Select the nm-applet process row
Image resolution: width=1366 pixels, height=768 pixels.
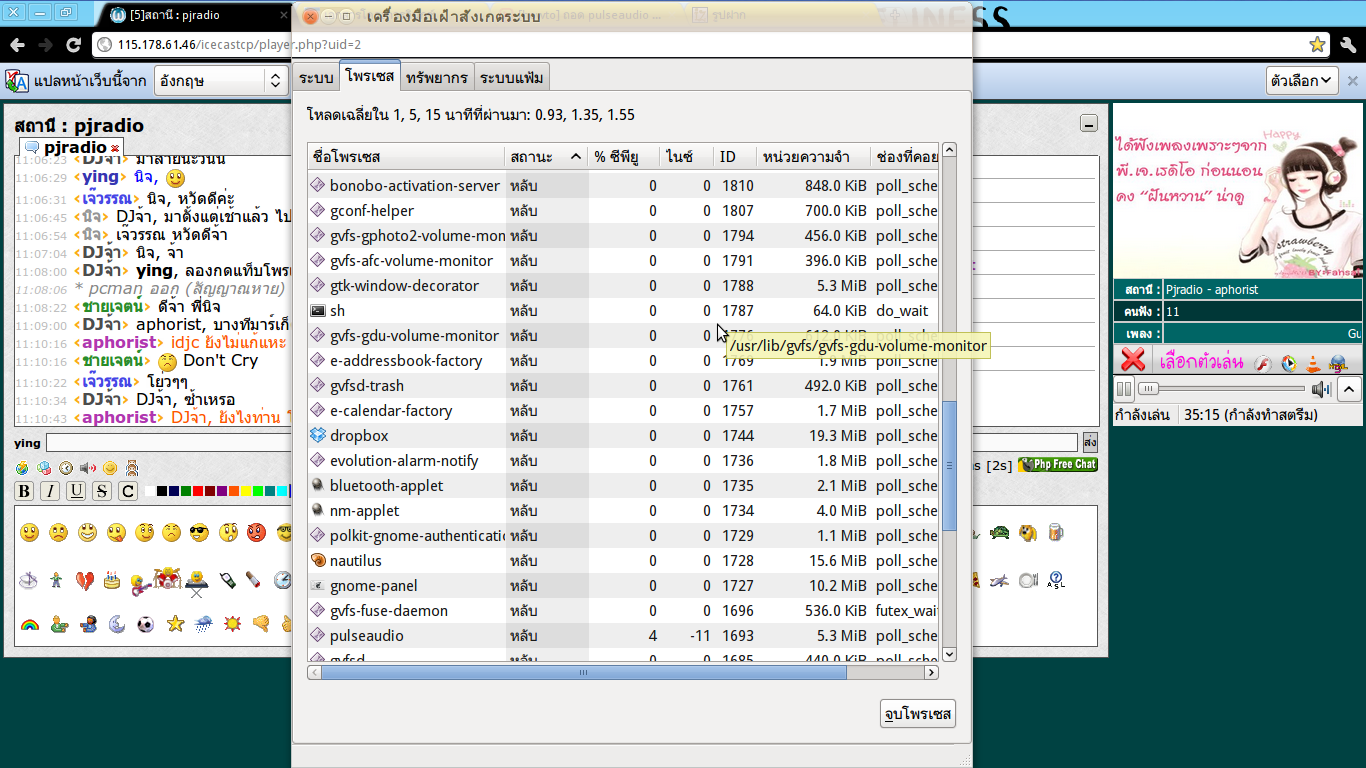click(623, 511)
